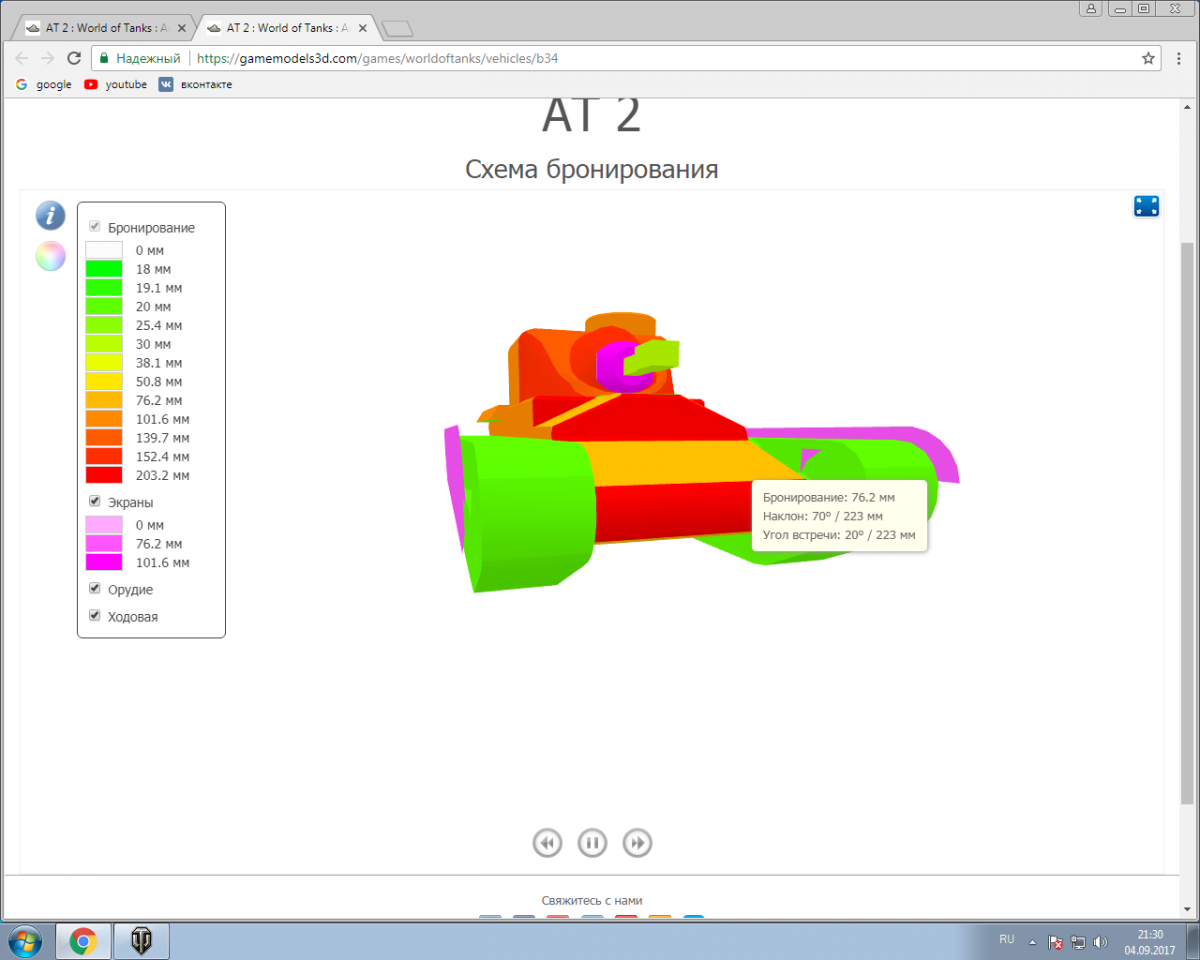Open the color wheel palette icon

pos(50,256)
